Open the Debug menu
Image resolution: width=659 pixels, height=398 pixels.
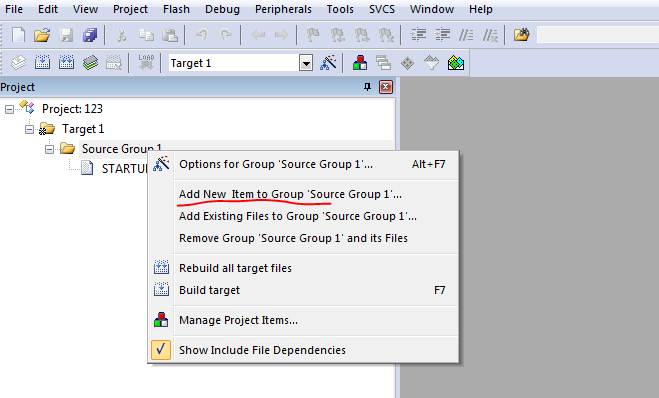pyautogui.click(x=222, y=9)
